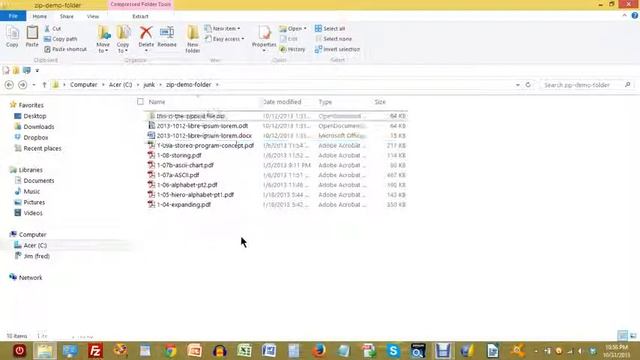The height and width of the screenshot is (360, 640).
Task: Go back with the back arrow
Action: 9,85
